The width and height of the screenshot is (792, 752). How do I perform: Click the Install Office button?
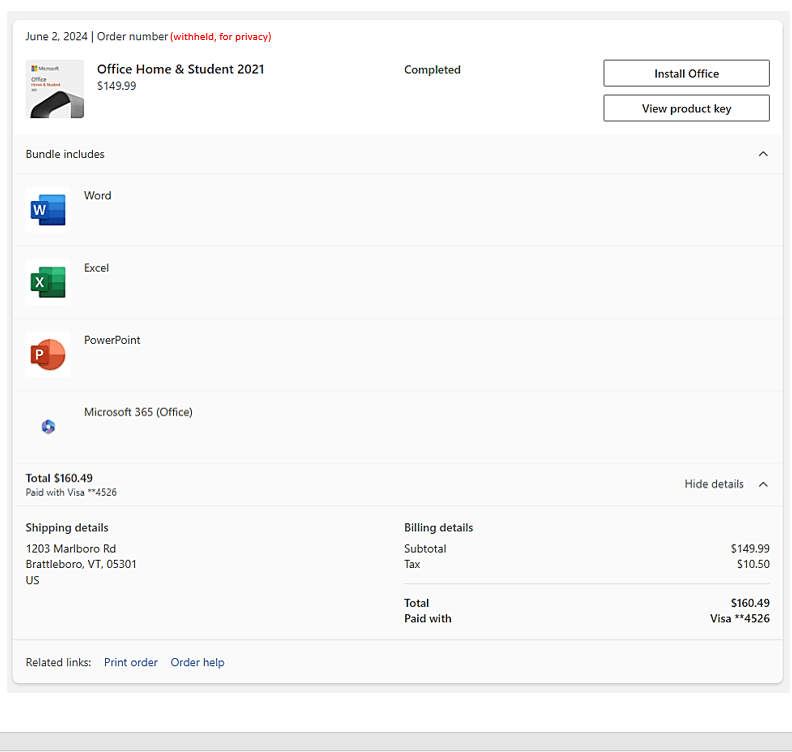click(x=686, y=73)
